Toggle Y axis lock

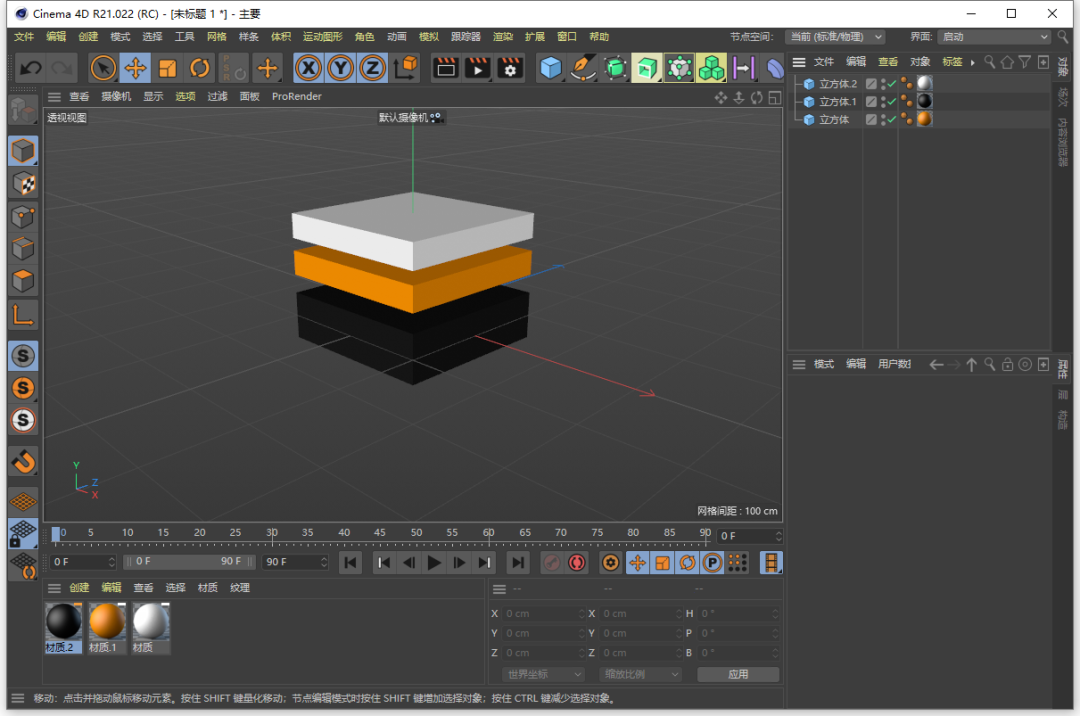(x=340, y=68)
